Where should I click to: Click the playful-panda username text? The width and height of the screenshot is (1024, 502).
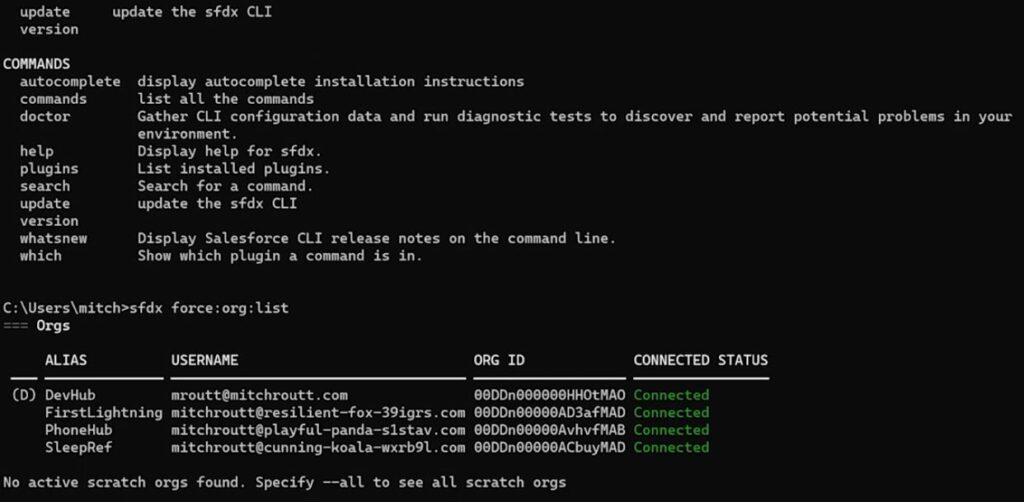click(318, 430)
